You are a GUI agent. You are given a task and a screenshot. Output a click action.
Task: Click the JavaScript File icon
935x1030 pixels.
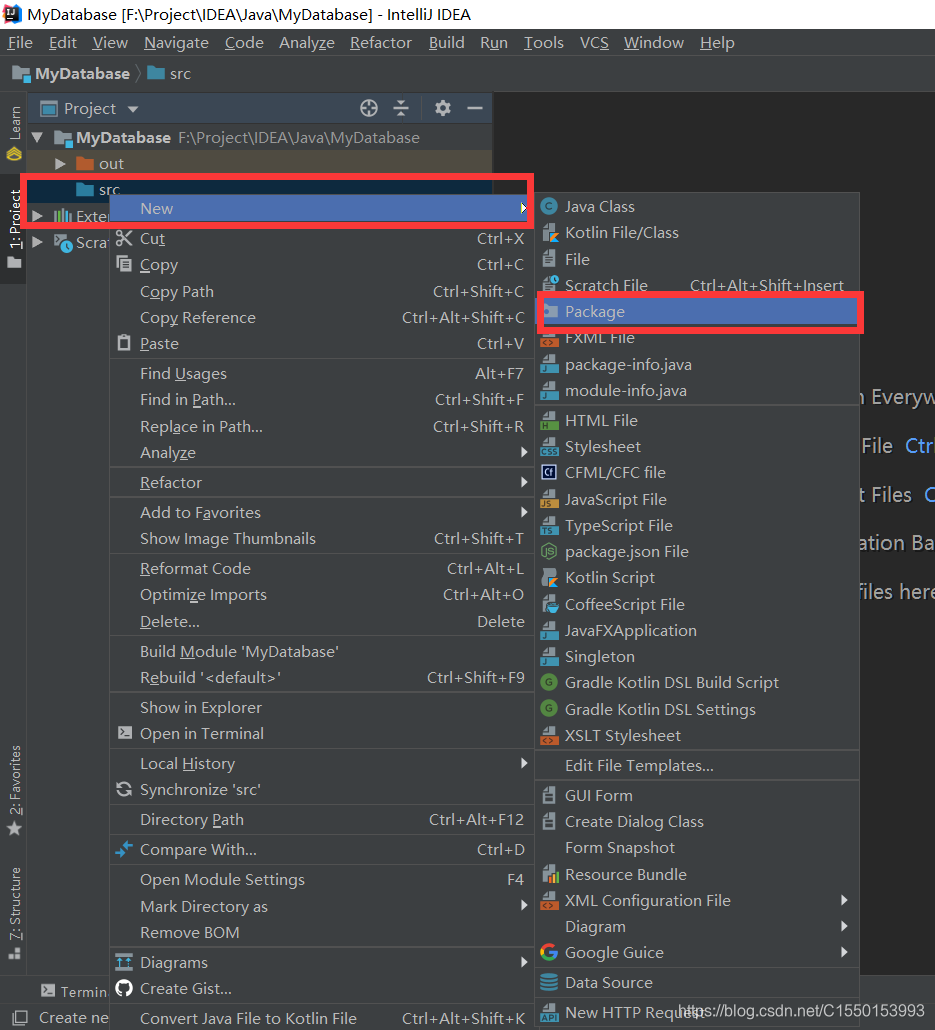click(x=549, y=500)
